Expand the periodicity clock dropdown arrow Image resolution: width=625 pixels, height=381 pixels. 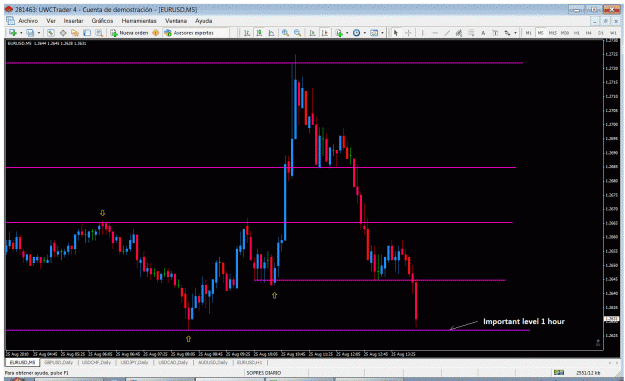click(x=365, y=33)
